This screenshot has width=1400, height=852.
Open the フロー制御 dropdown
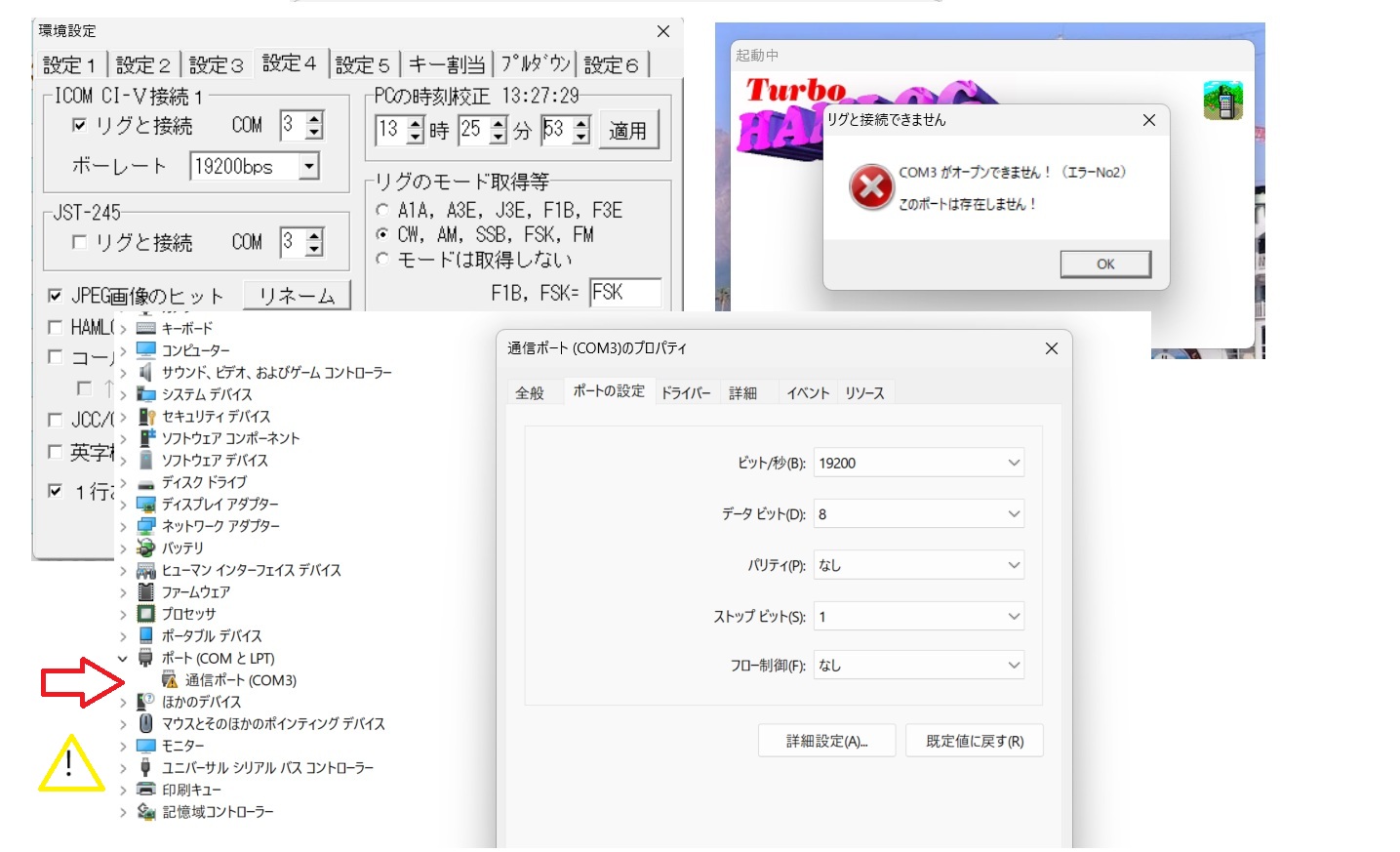point(918,665)
